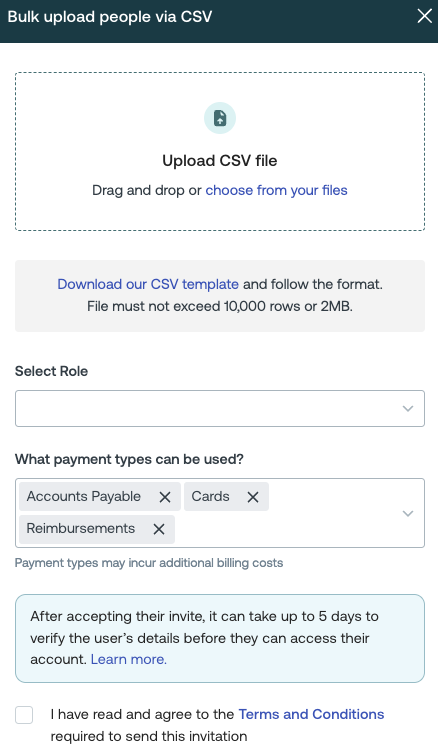The width and height of the screenshot is (438, 753).
Task: Click 'choose from your files' link
Action: (277, 190)
